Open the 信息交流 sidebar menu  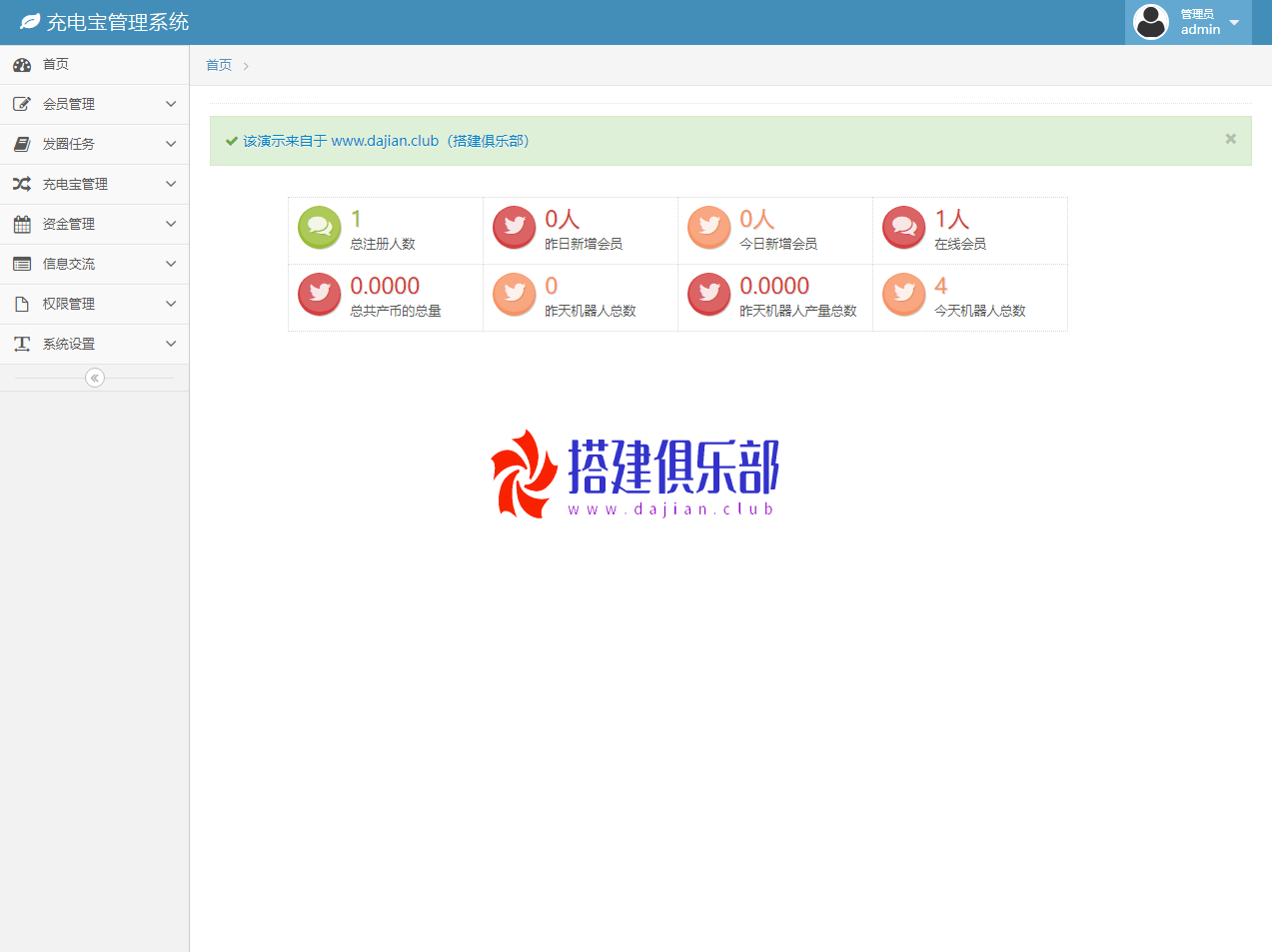[94, 265]
